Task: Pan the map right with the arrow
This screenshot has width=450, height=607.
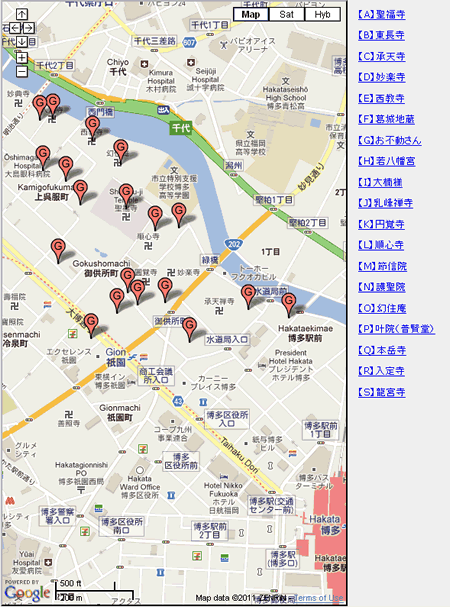Action: (29, 28)
